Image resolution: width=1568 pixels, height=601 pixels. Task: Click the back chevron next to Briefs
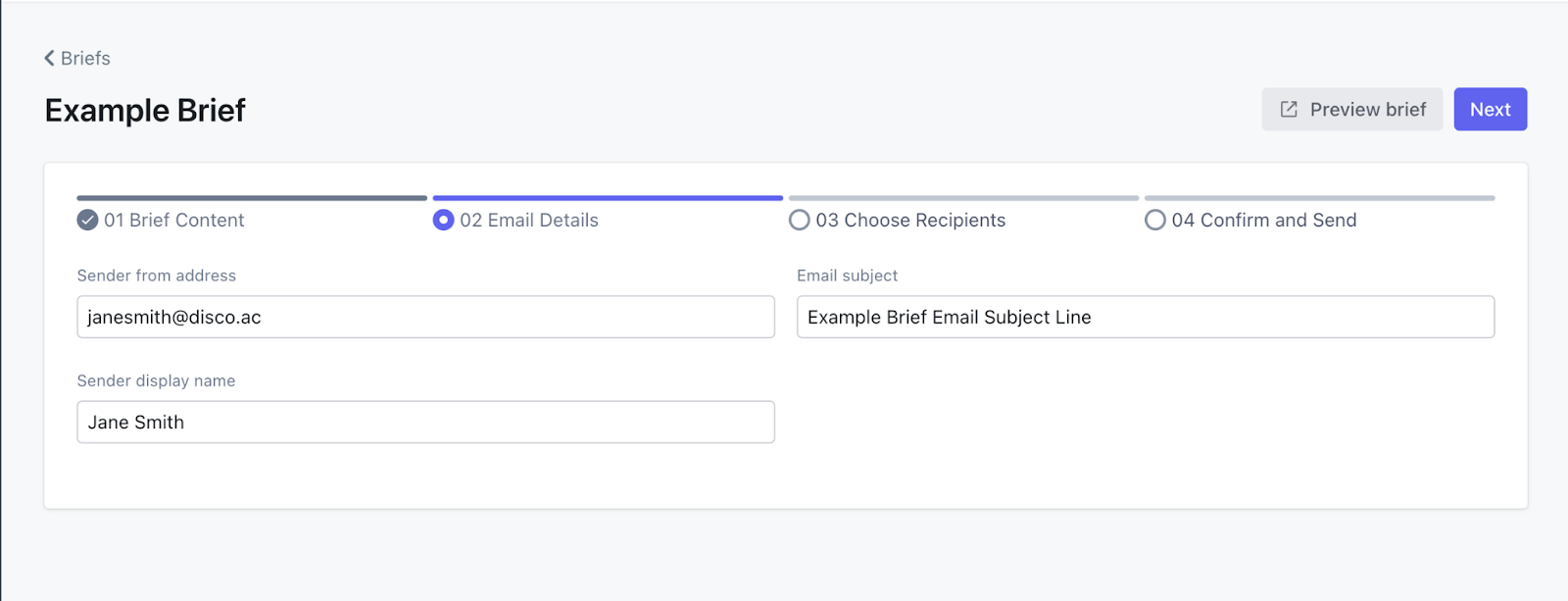[49, 58]
